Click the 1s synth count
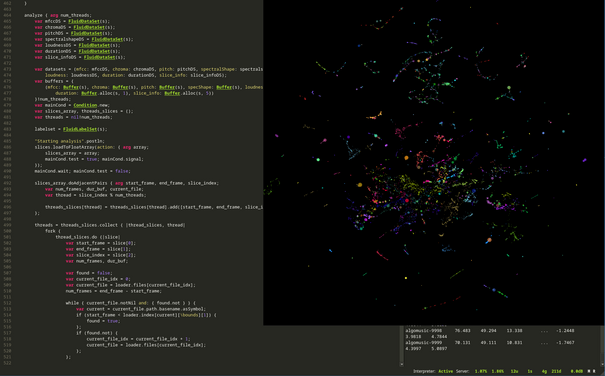The image size is (605, 376). coord(530,371)
